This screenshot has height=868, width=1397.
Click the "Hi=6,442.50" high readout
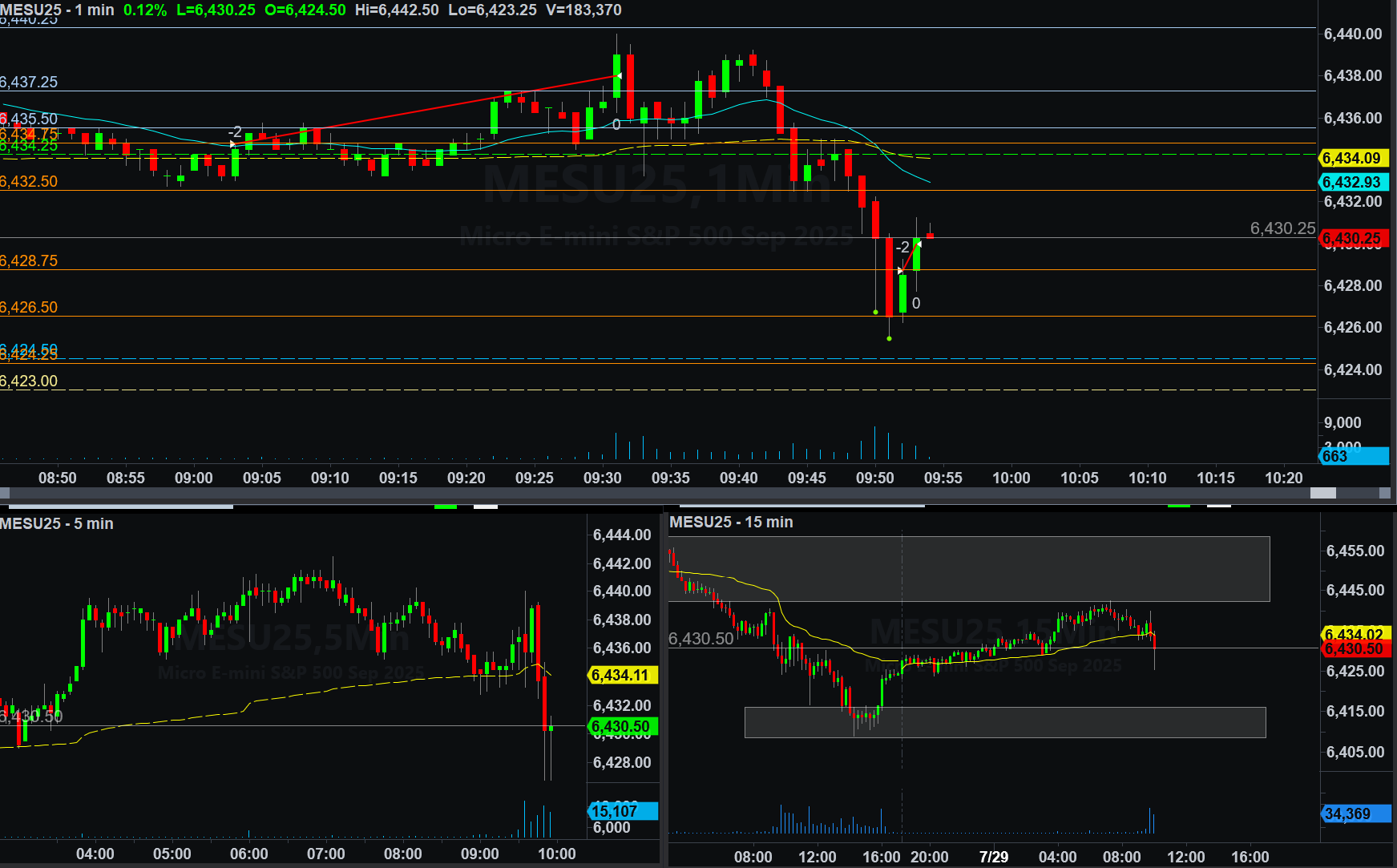tap(397, 10)
